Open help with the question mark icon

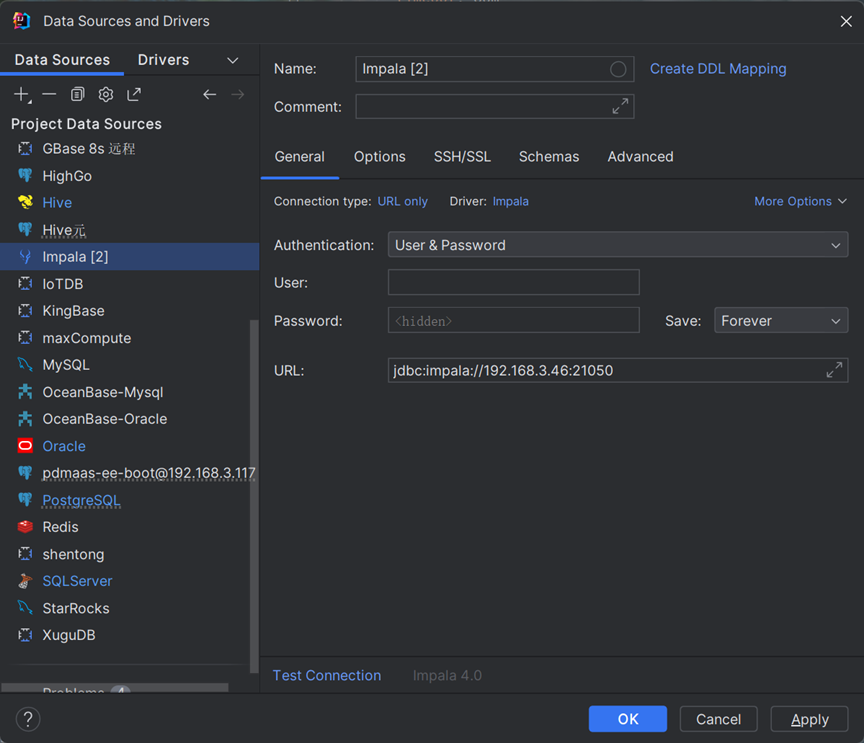pos(28,718)
